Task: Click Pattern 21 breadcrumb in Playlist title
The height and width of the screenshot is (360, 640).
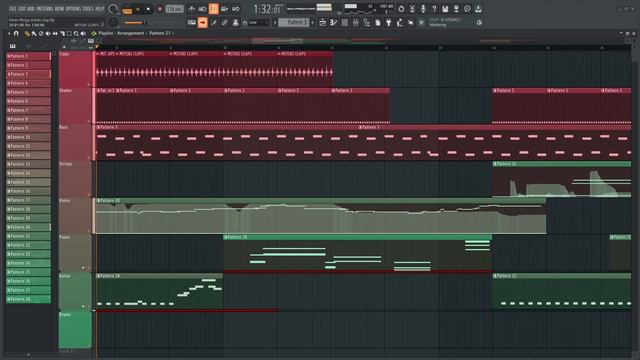Action: [160, 33]
